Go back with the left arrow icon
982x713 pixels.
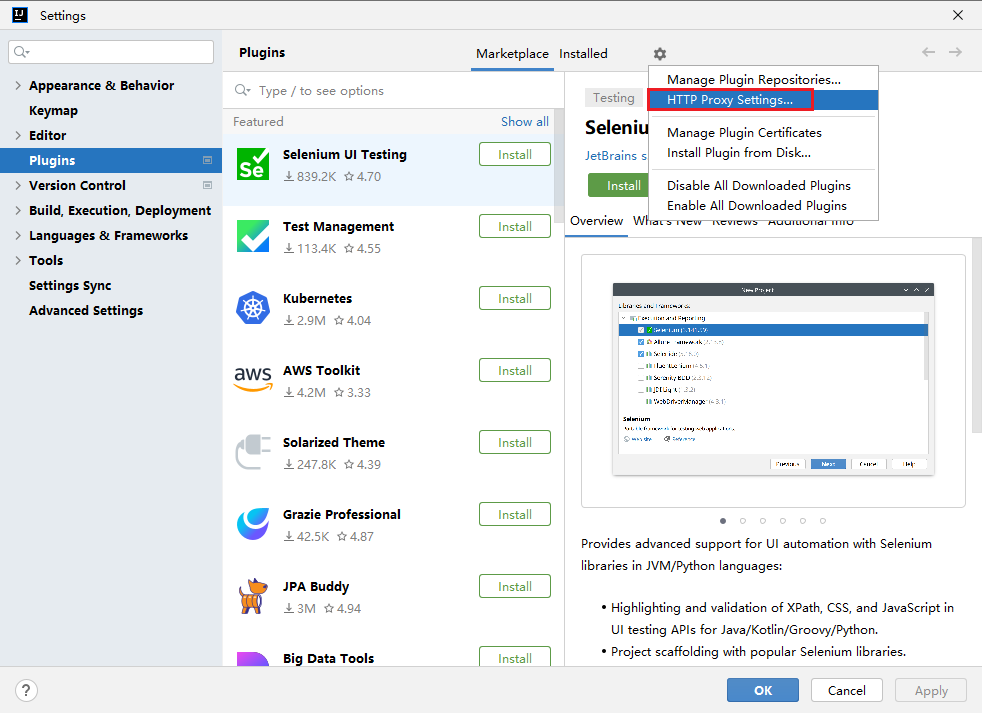(x=928, y=52)
